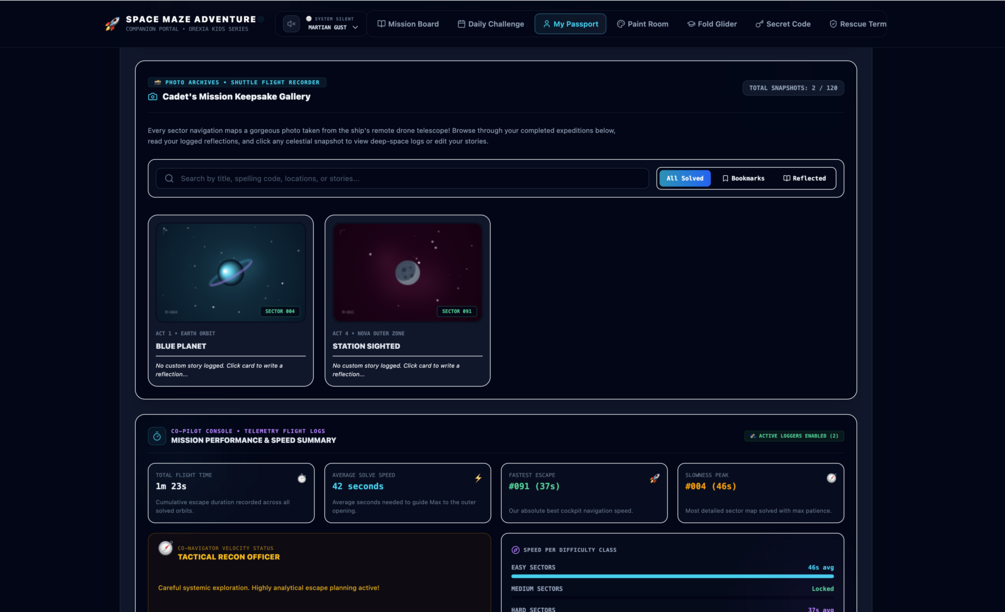This screenshot has height=612, width=1005.
Task: Click the Tactical Recon Officer heading
Action: pyautogui.click(x=229, y=557)
